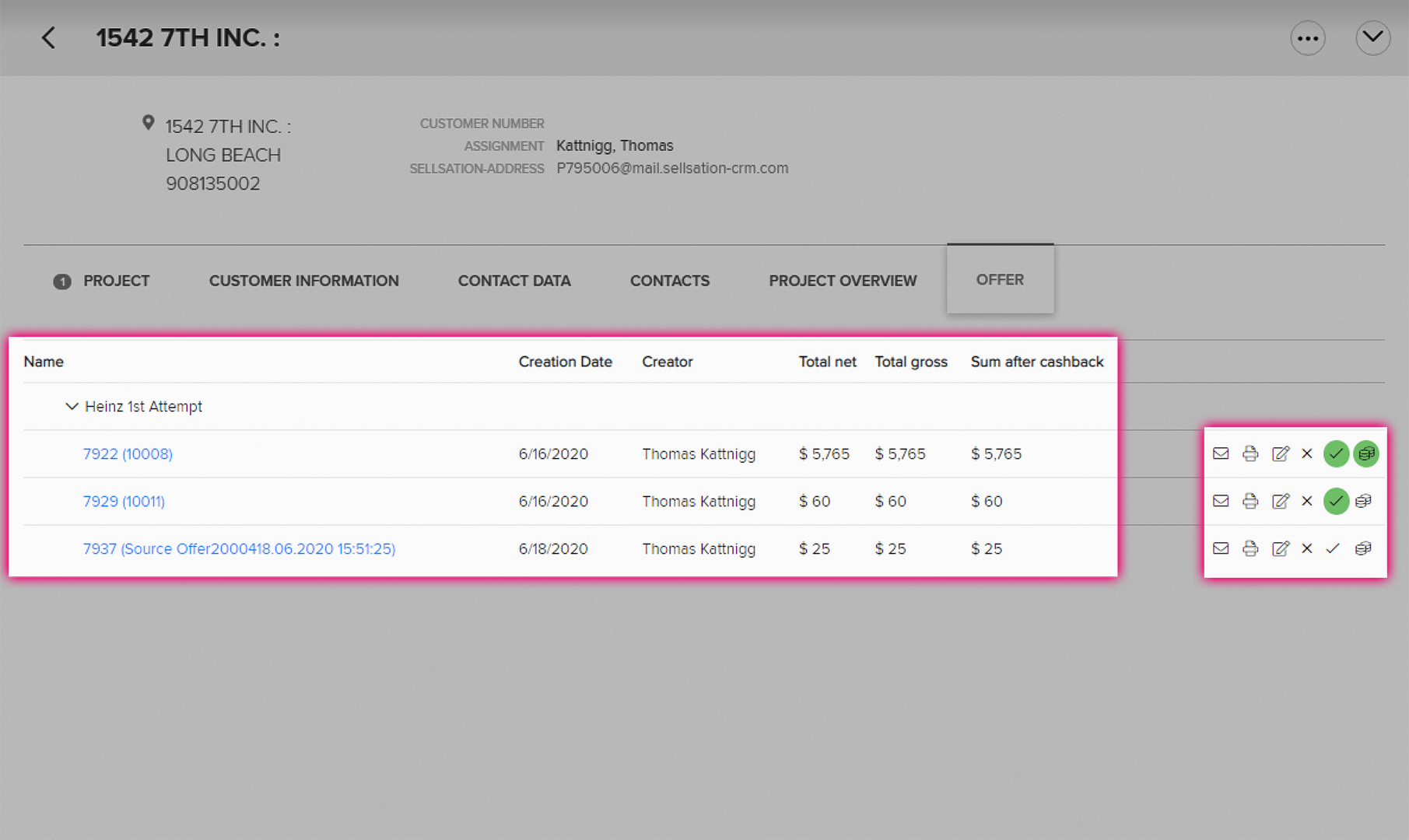1409x840 pixels.
Task: Print offer 7937 with printer icon
Action: pos(1250,548)
